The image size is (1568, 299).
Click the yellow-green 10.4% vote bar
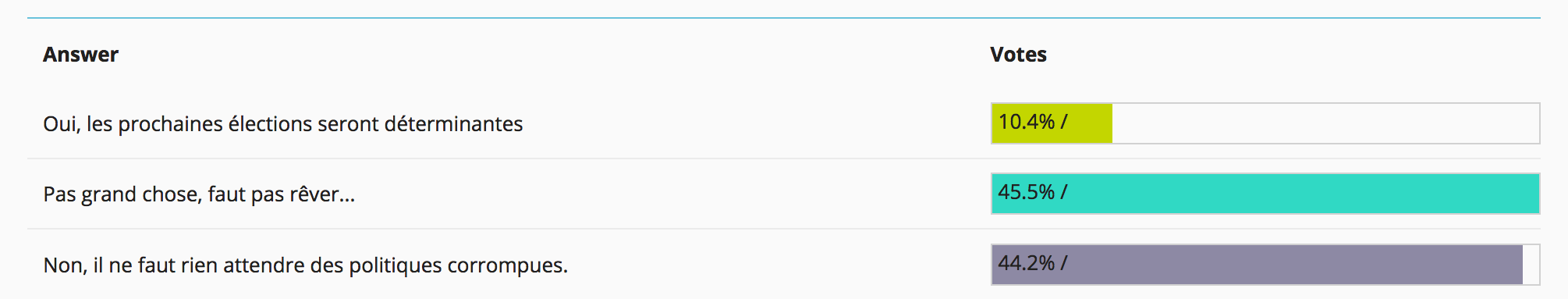pyautogui.click(x=1052, y=123)
